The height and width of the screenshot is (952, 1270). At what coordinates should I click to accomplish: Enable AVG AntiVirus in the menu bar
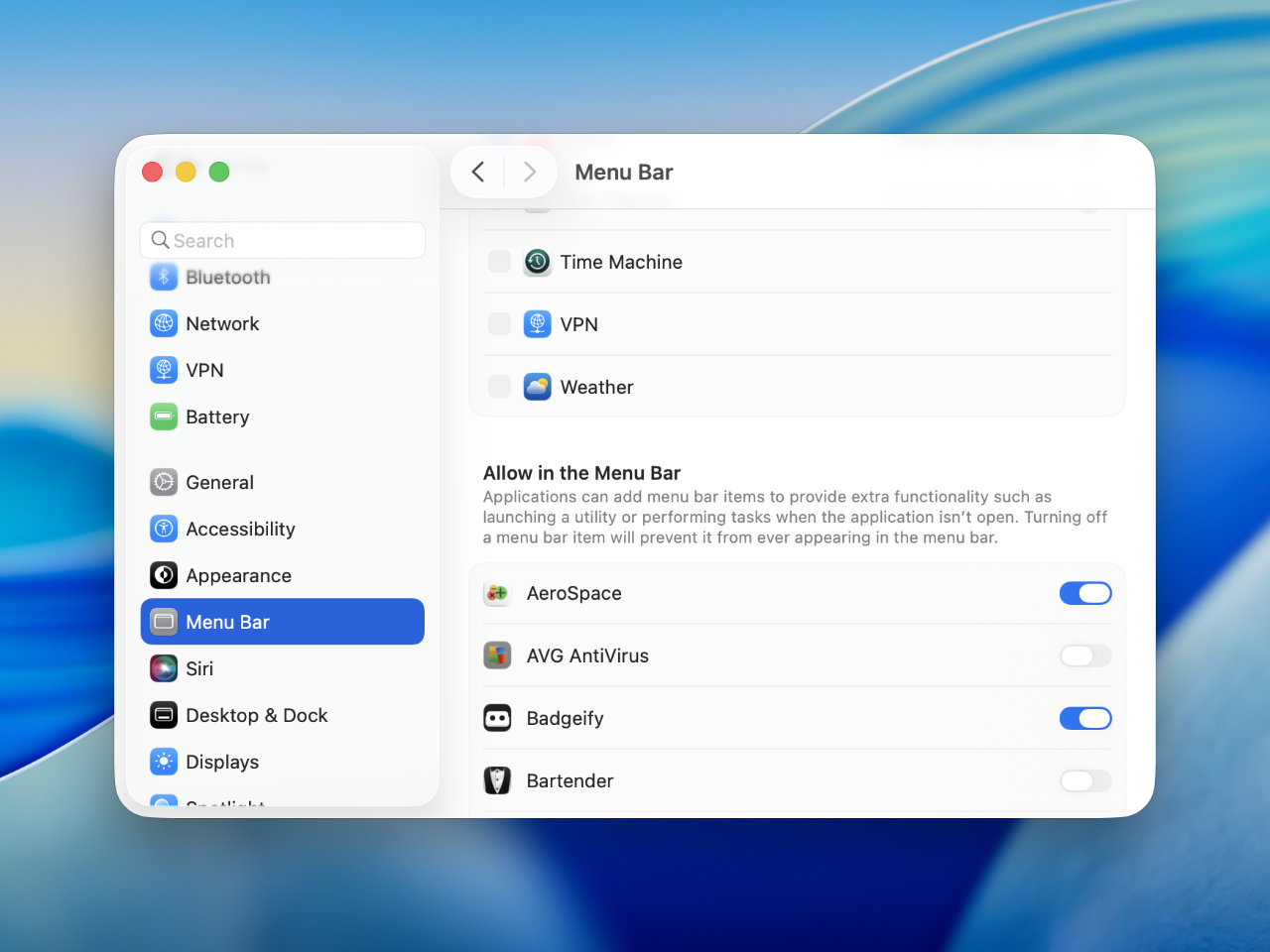tap(1084, 655)
